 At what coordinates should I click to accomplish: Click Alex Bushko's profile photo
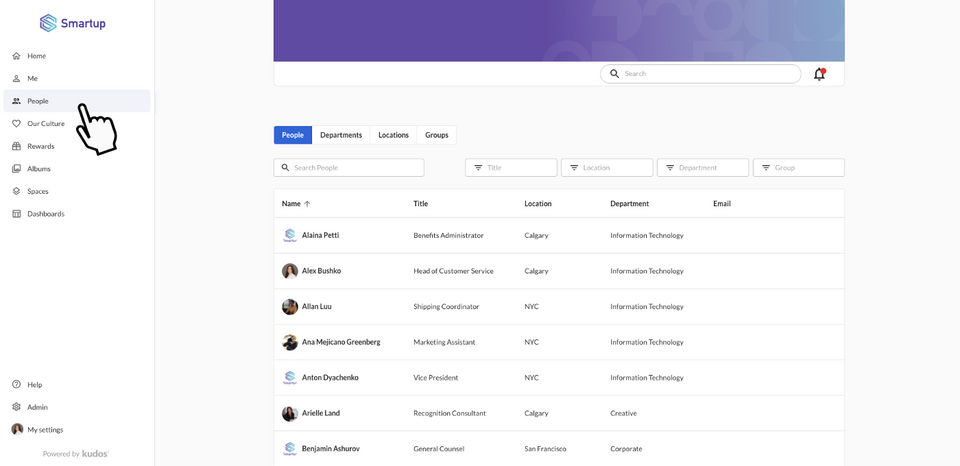[290, 271]
